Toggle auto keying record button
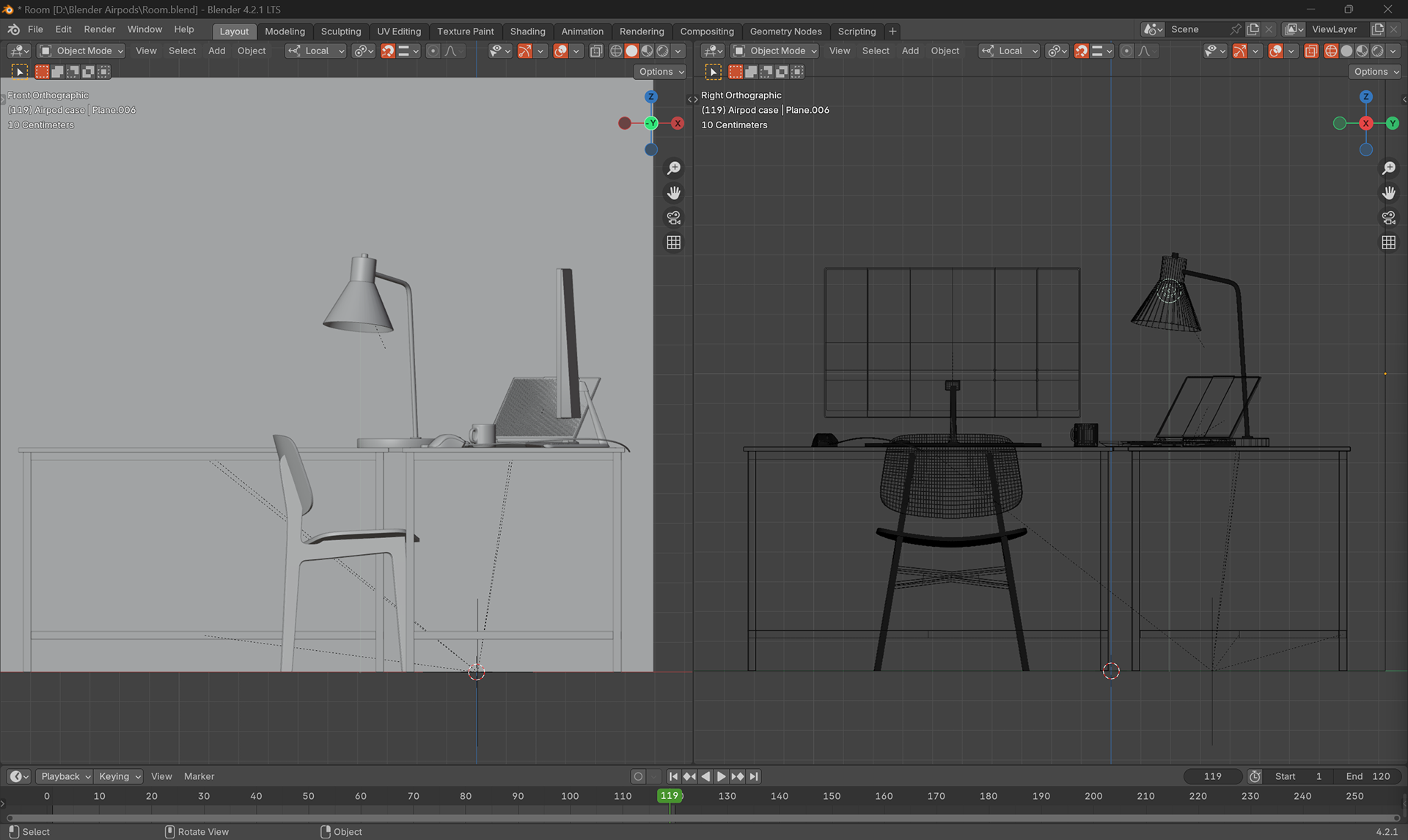Image resolution: width=1408 pixels, height=840 pixels. [638, 776]
